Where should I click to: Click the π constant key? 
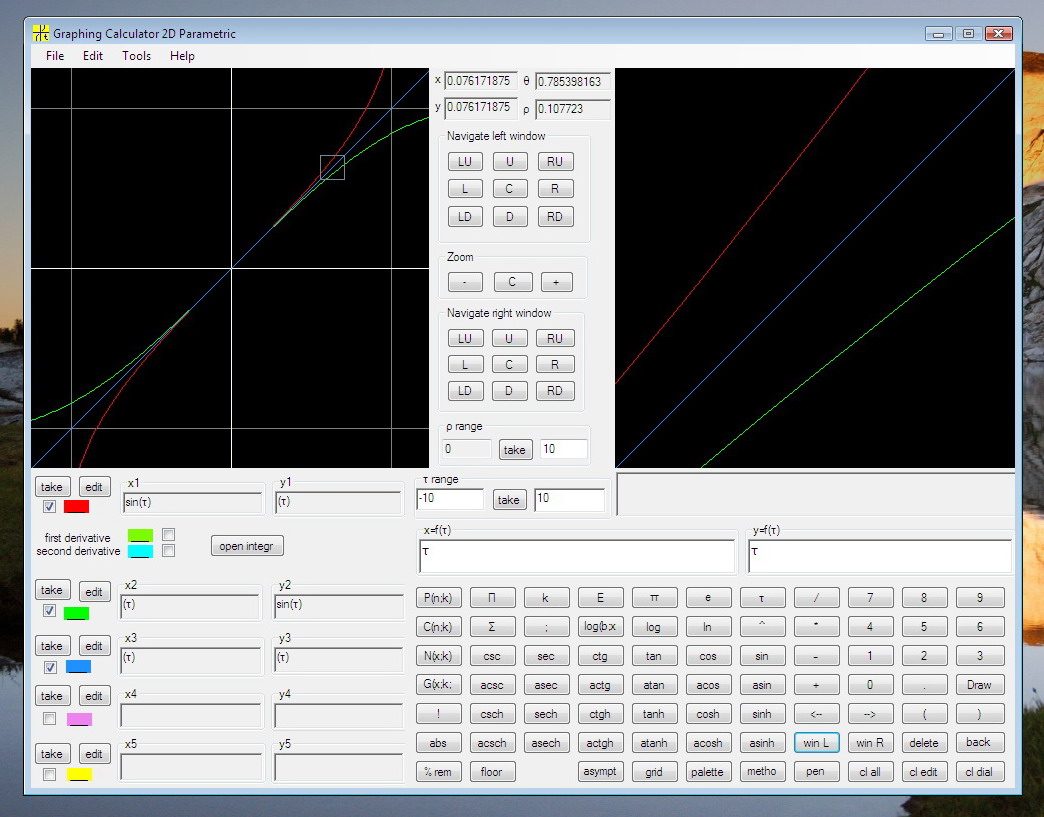click(654, 598)
